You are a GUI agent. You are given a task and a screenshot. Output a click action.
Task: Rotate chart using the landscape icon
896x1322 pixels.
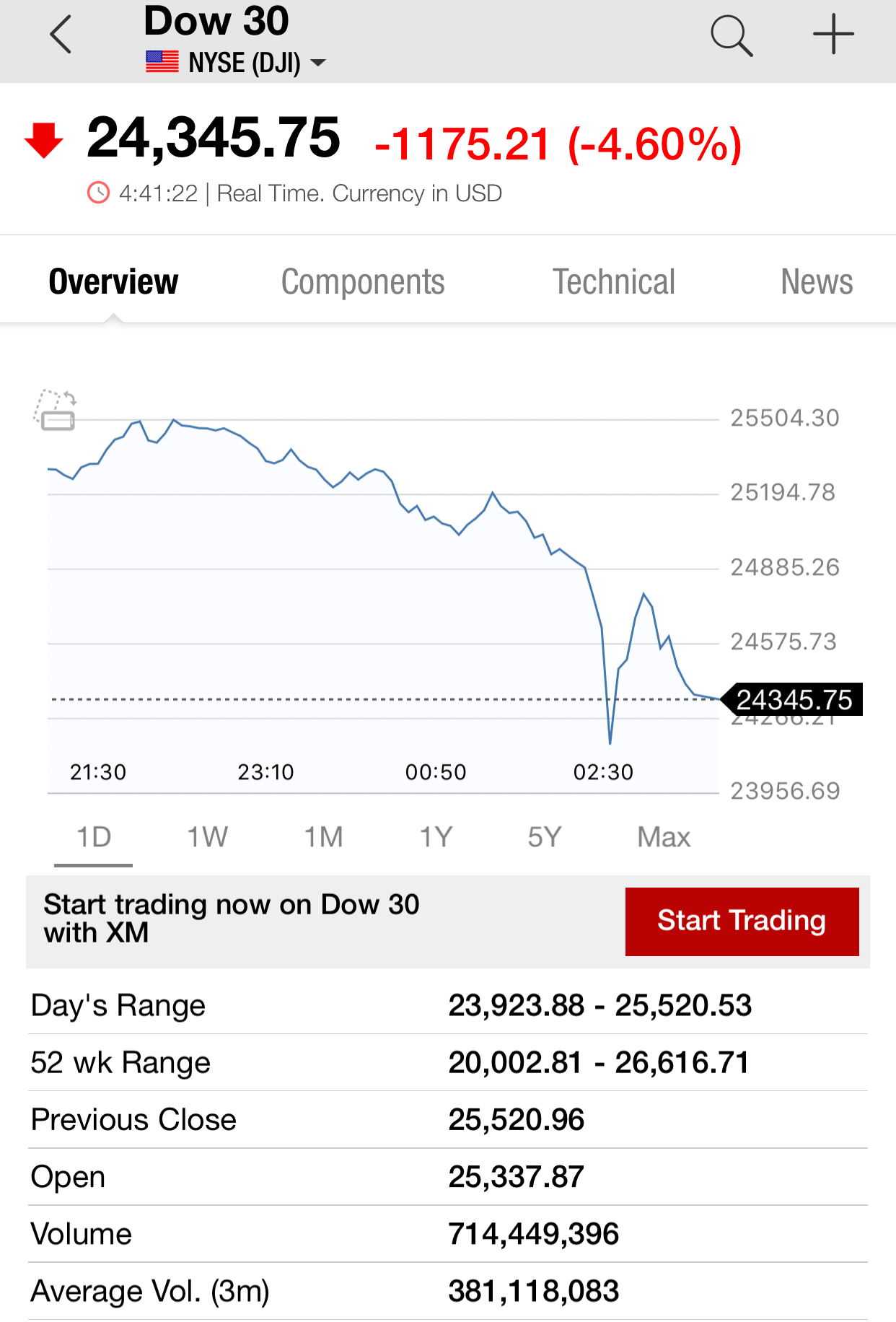[x=56, y=410]
